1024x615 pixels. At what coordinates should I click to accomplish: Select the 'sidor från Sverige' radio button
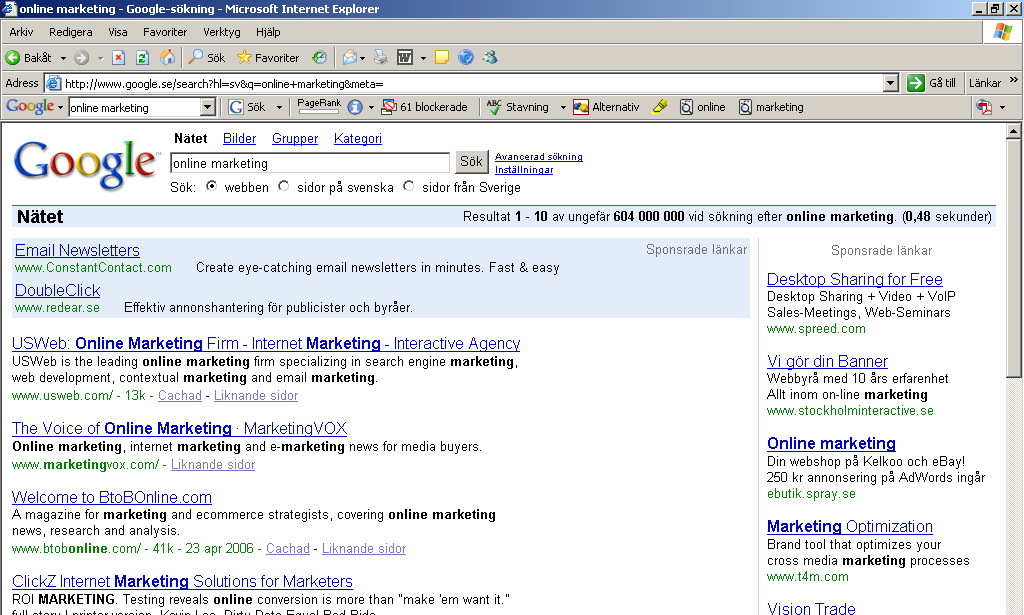(x=409, y=186)
